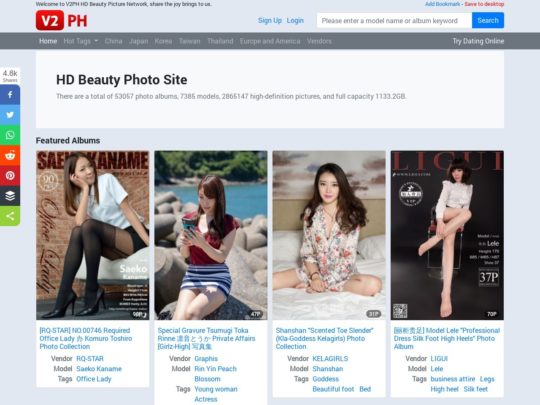Click the Reddit share icon
Screen dimensions: 540x405
[10, 155]
